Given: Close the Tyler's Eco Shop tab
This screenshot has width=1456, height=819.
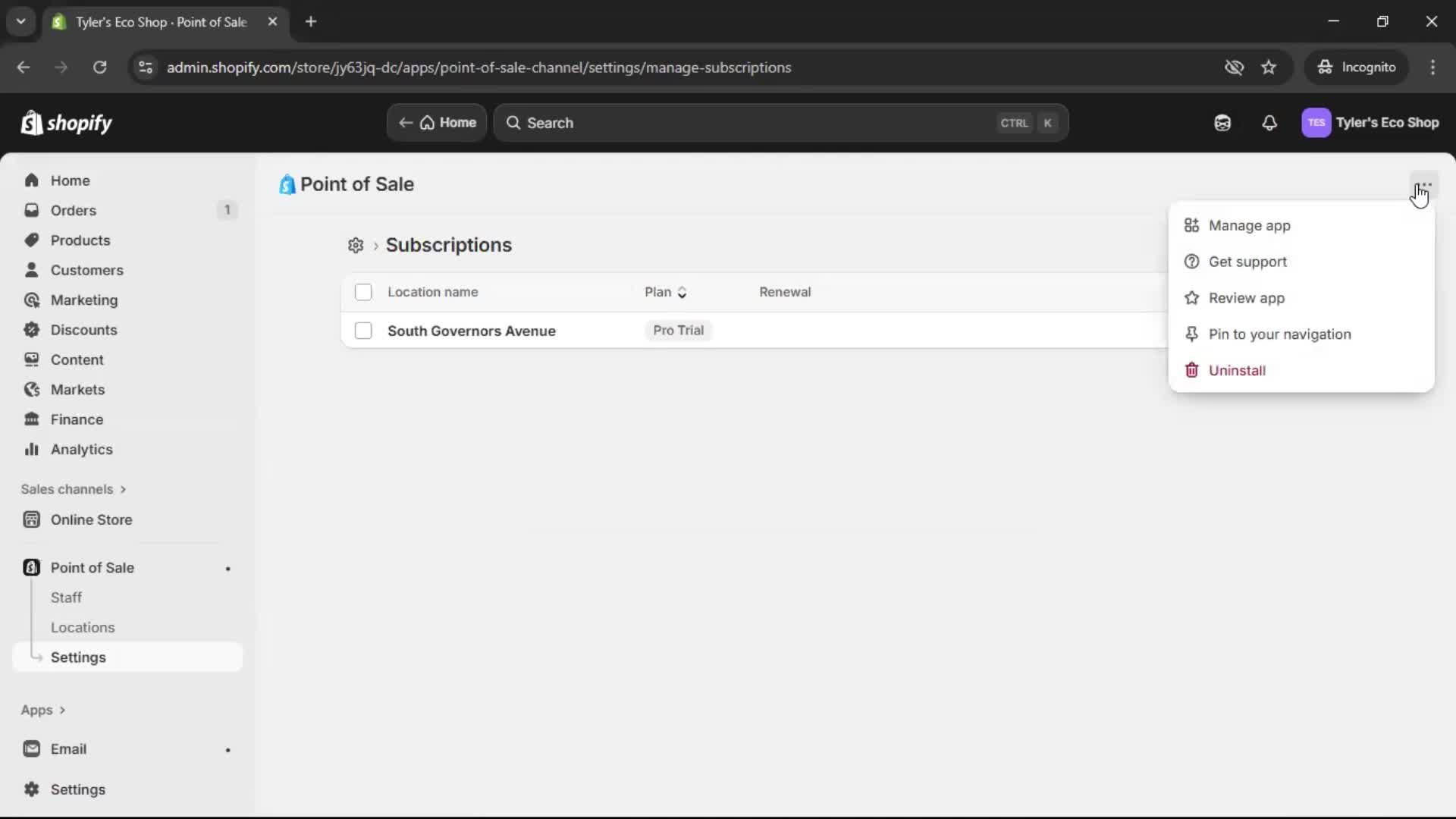Looking at the screenshot, I should [272, 21].
